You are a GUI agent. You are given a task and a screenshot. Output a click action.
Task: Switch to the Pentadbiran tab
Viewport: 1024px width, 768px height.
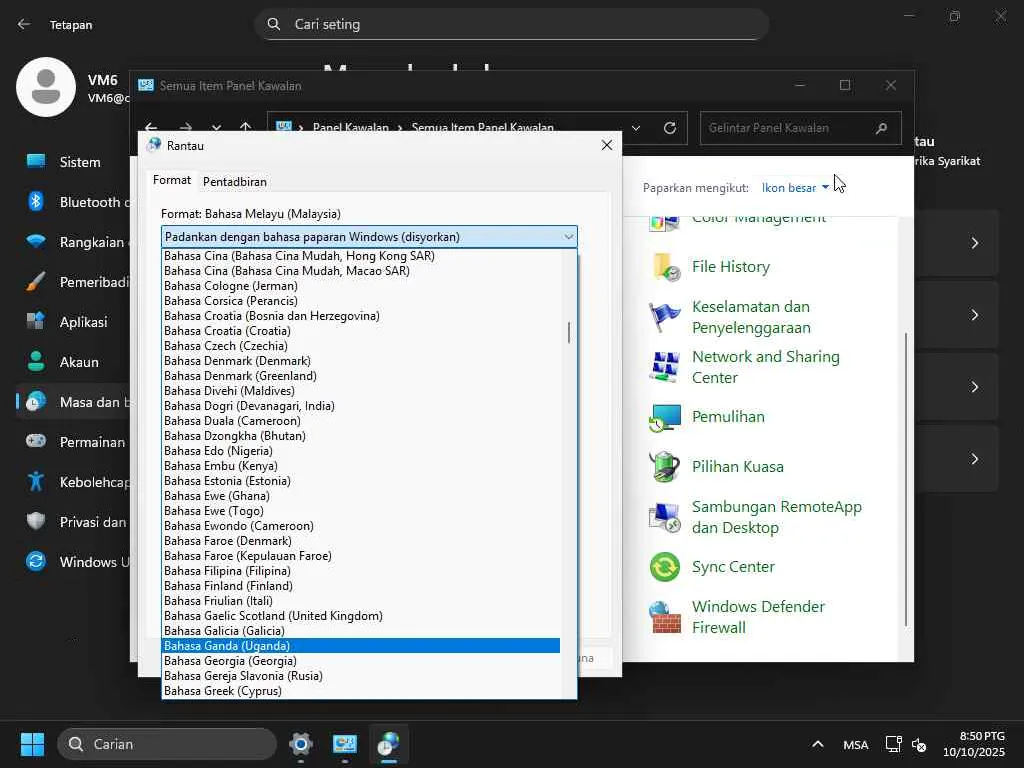[x=234, y=181]
